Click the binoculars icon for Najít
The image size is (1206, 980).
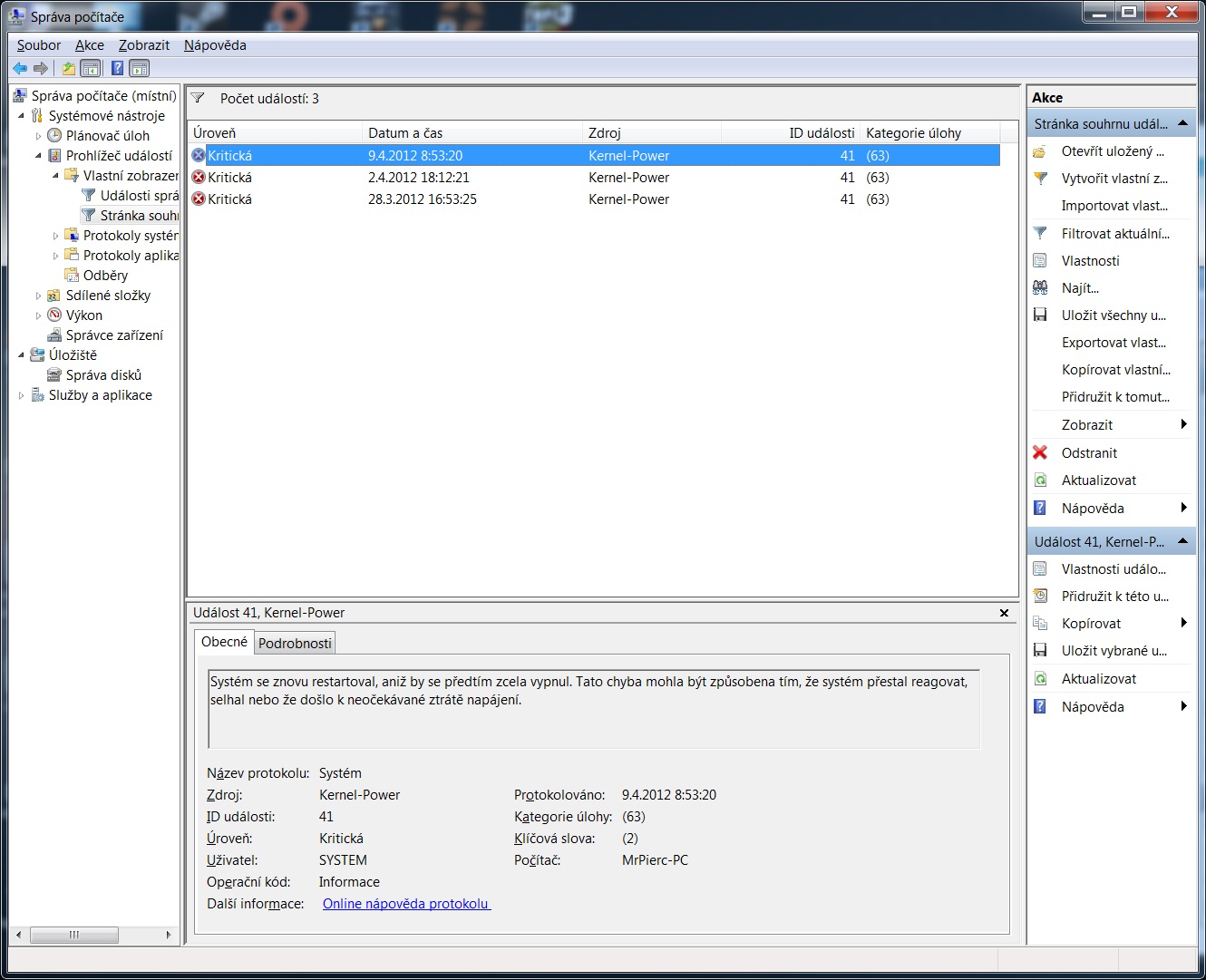click(x=1040, y=288)
